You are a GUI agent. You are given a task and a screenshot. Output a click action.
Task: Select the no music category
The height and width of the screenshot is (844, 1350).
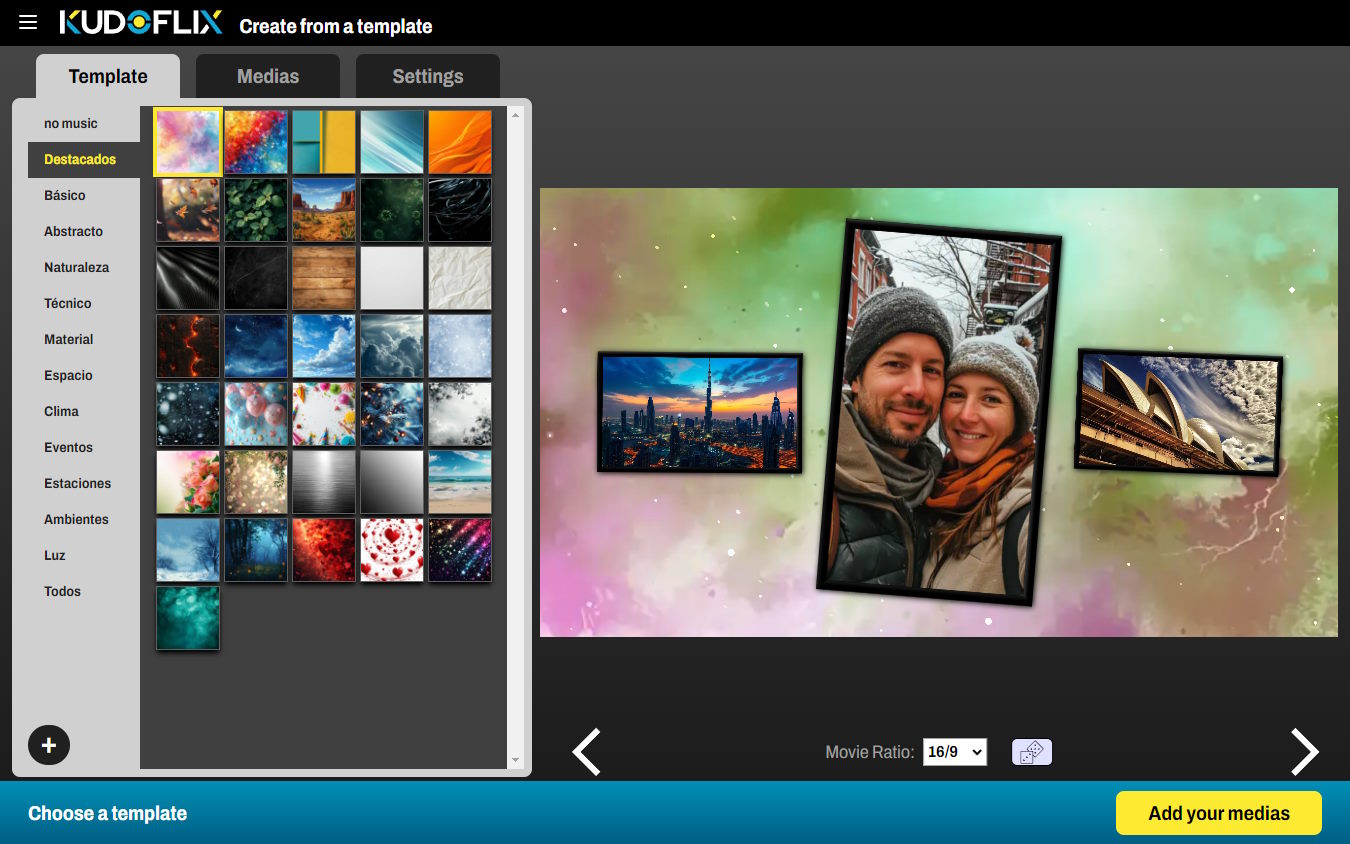(x=71, y=123)
